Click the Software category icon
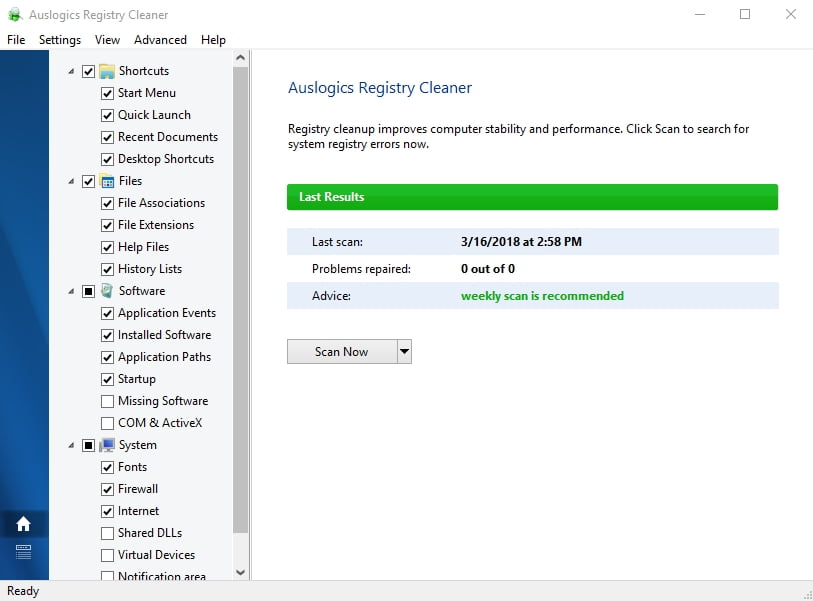Screen dimensions: 813x601 107,291
